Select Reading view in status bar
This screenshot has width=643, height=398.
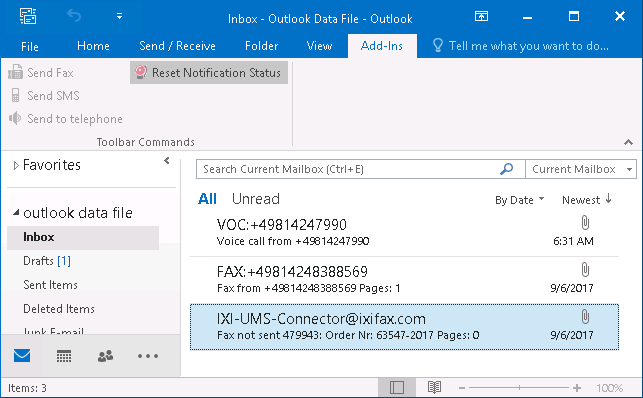[x=434, y=387]
